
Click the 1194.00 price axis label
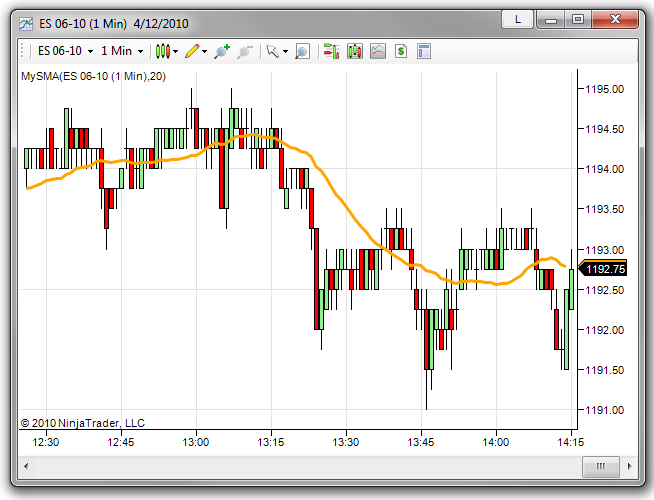pyautogui.click(x=605, y=169)
